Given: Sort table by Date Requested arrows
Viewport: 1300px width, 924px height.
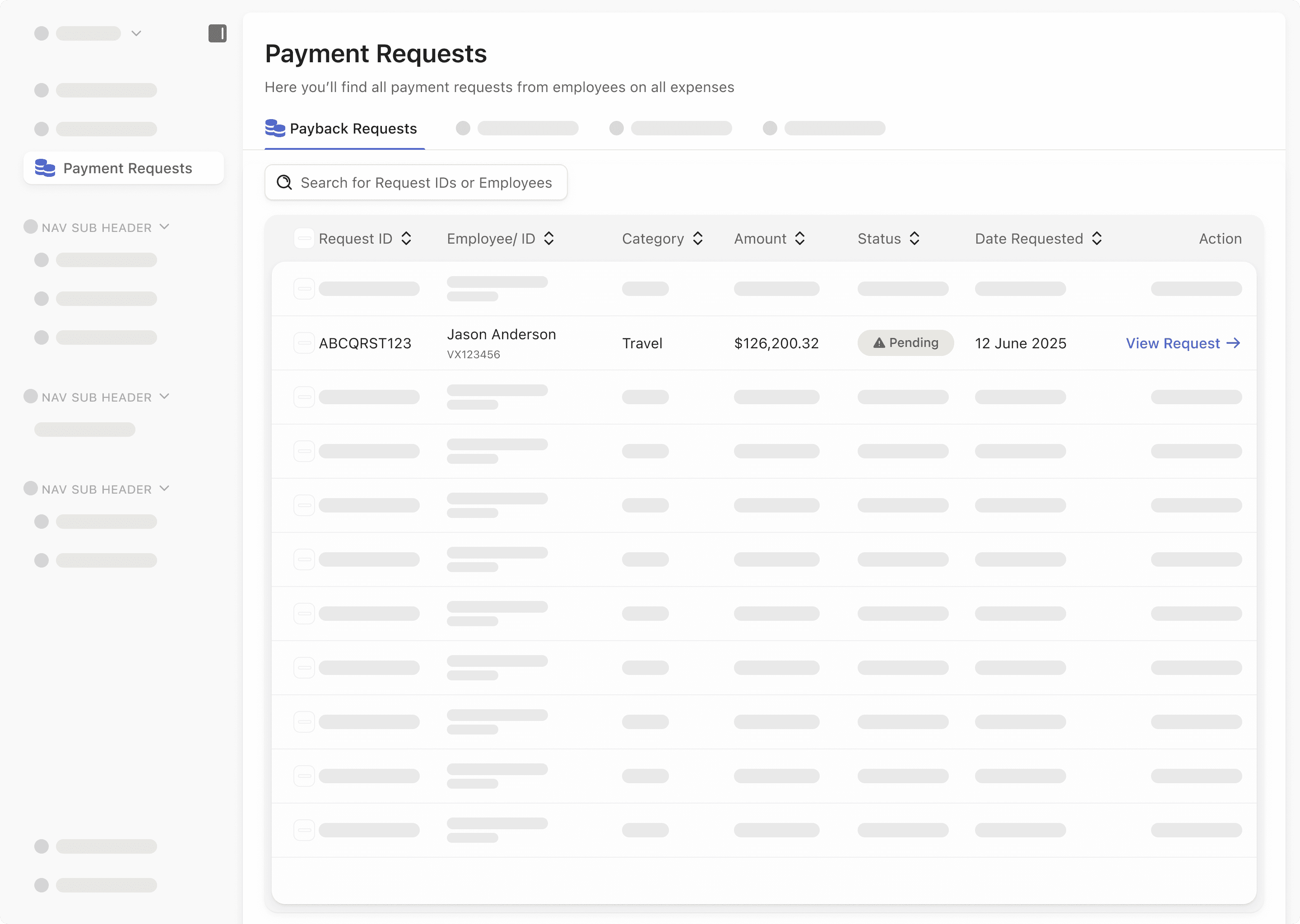Looking at the screenshot, I should click(x=1097, y=238).
